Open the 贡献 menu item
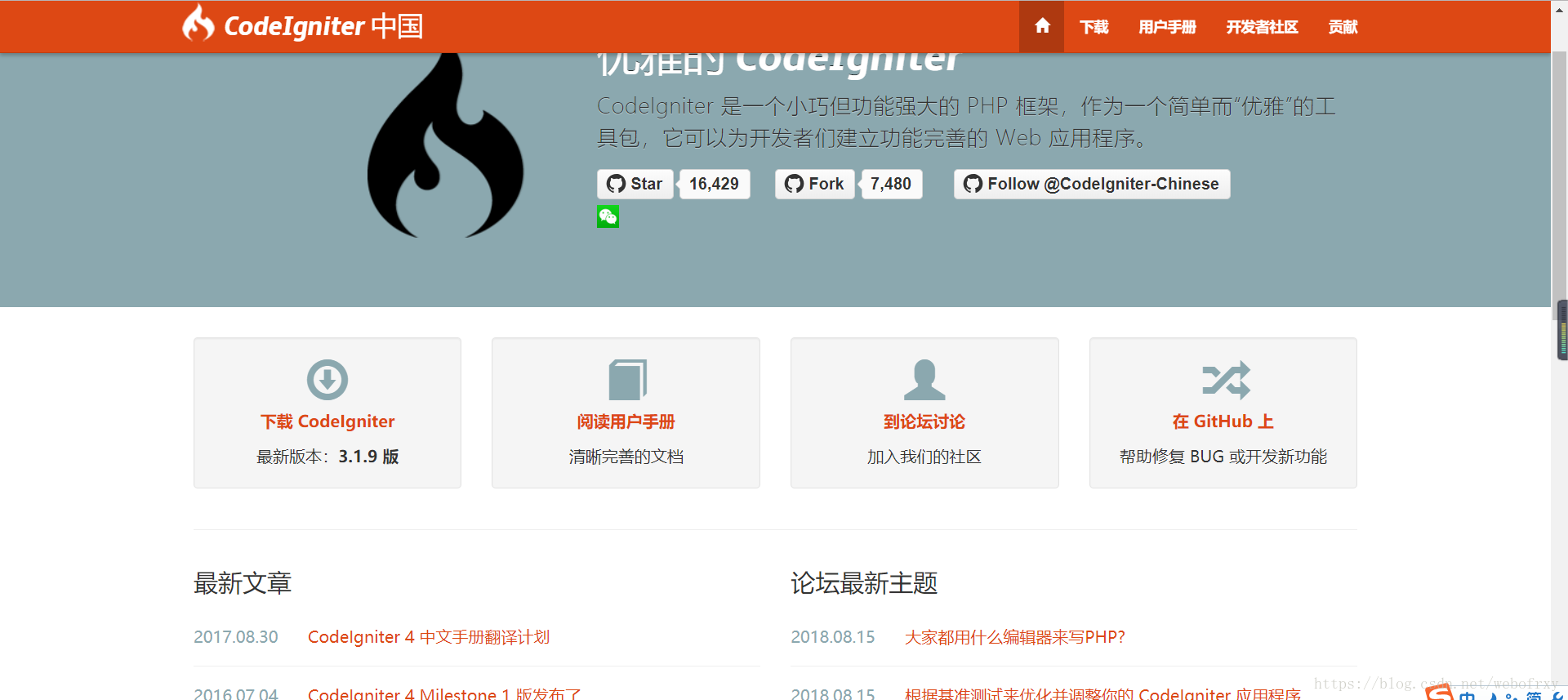Viewport: 1568px width, 700px height. [x=1343, y=27]
